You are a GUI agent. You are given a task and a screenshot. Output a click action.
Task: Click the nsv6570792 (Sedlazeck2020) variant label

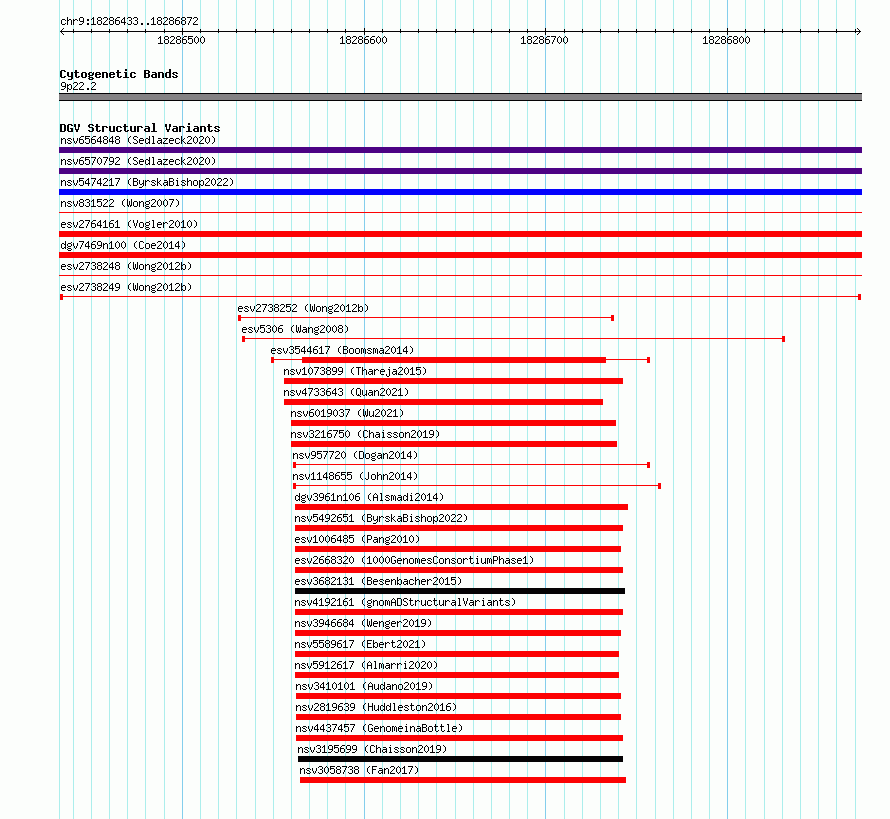click(x=138, y=161)
